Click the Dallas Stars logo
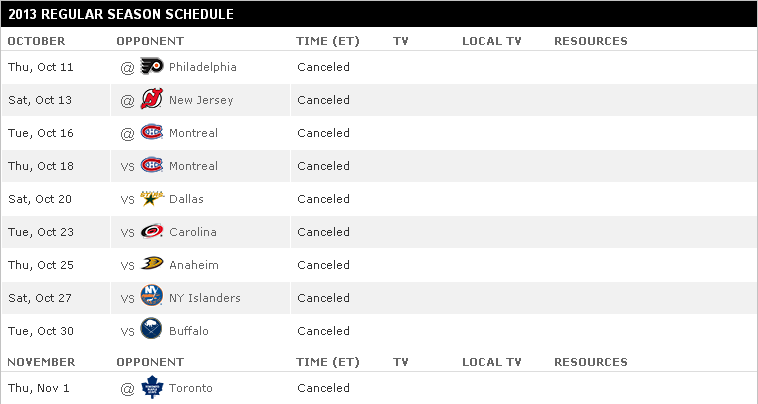The image size is (758, 404). point(152,198)
